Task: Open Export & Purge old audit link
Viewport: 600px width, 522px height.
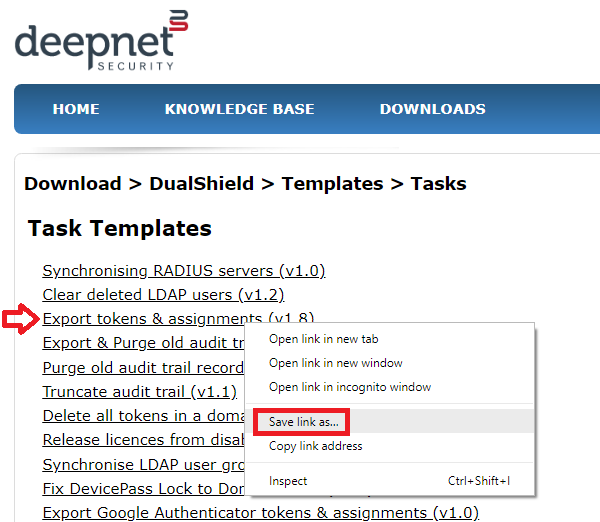Action: tap(143, 343)
